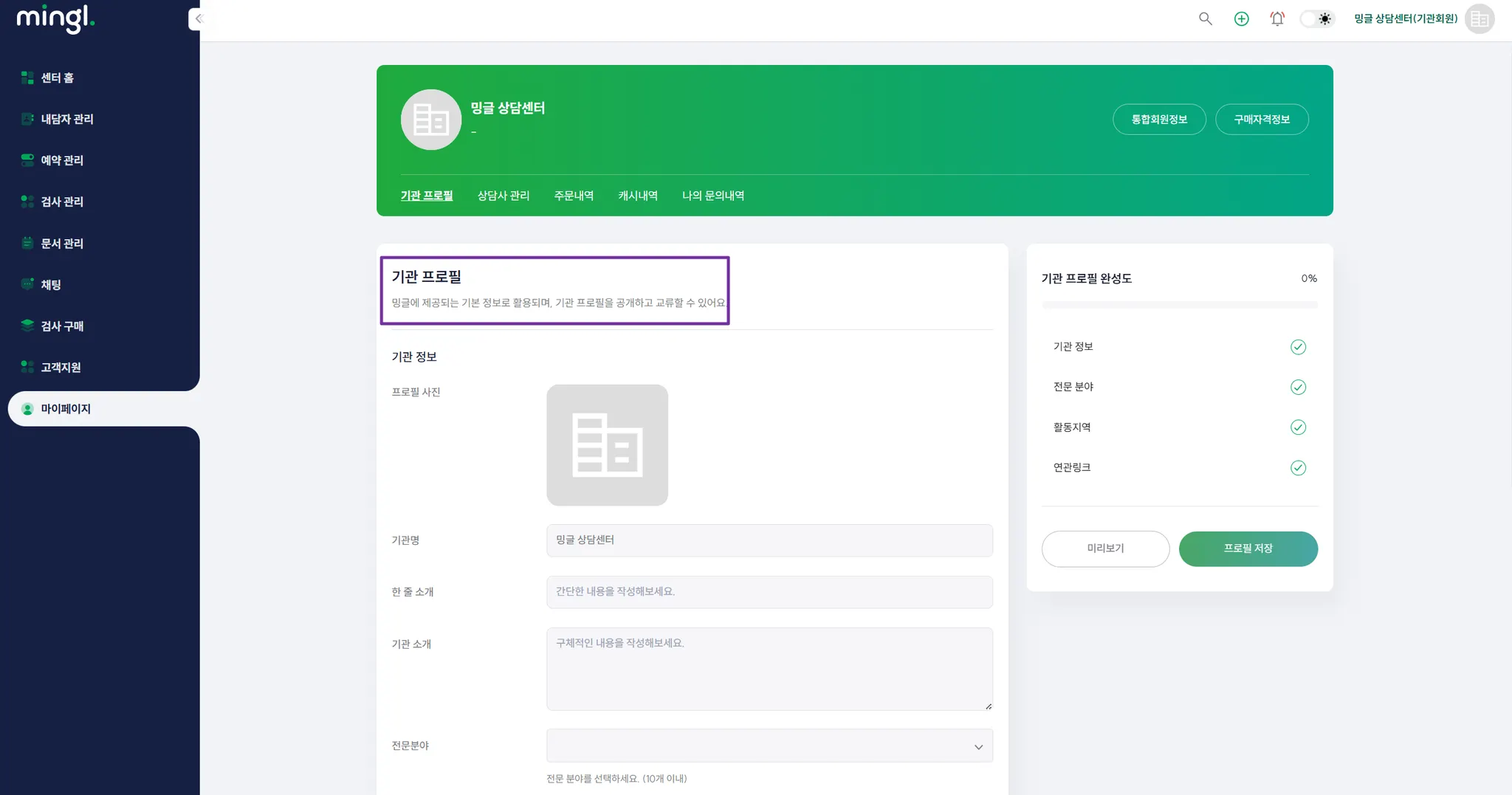Switch to the 캐시내역 tab

pyautogui.click(x=638, y=196)
